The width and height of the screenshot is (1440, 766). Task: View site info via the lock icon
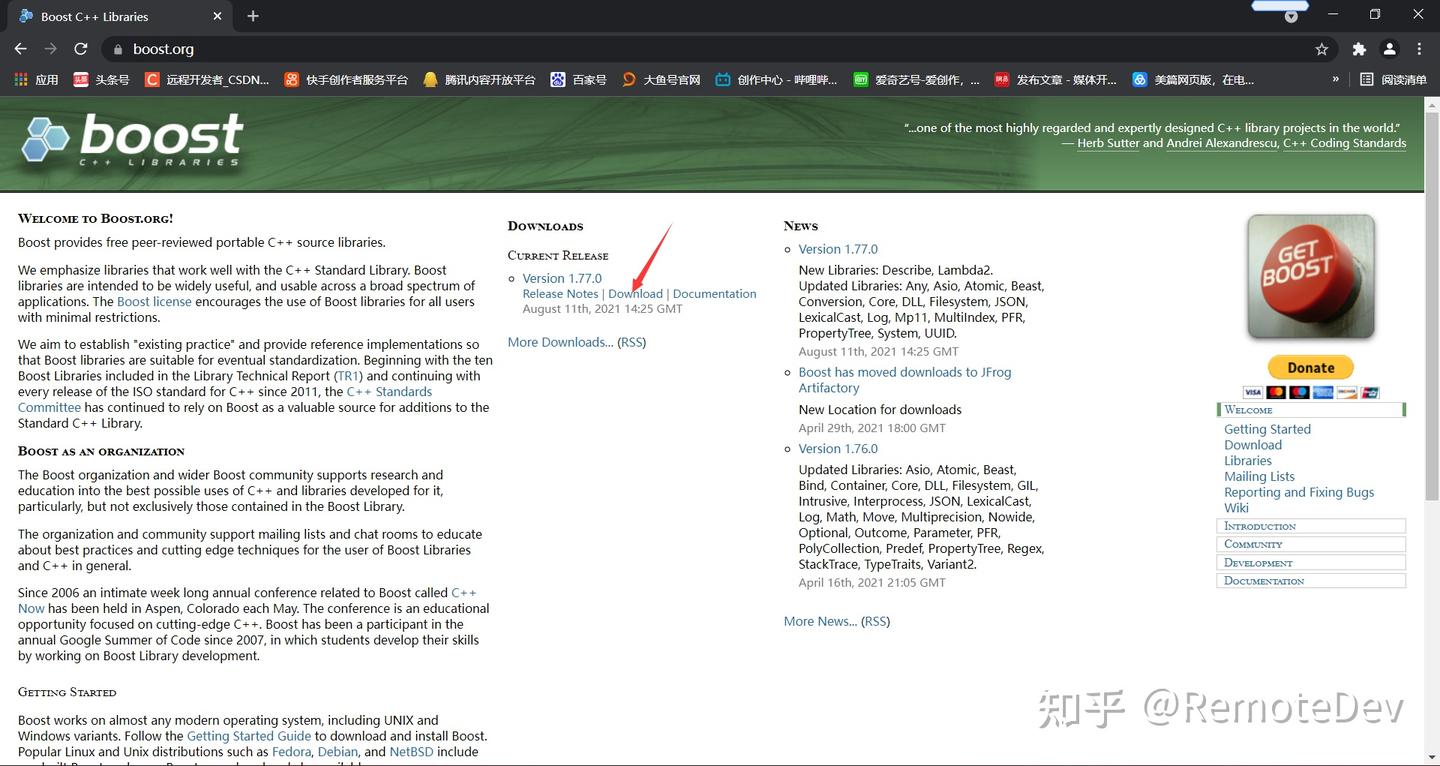pos(118,48)
